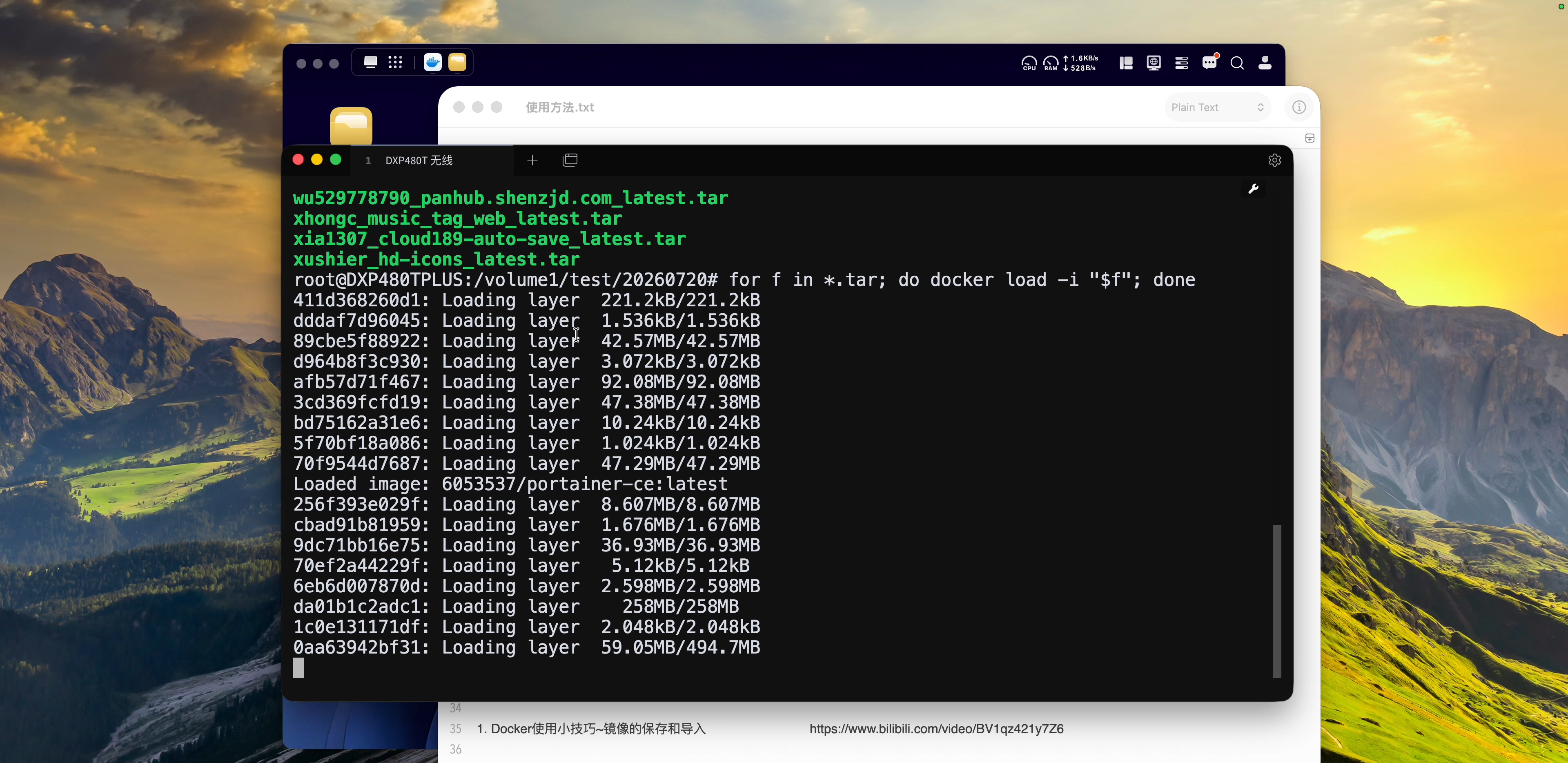The height and width of the screenshot is (763, 1568).
Task: Open terminal settings gear
Action: (x=1274, y=160)
